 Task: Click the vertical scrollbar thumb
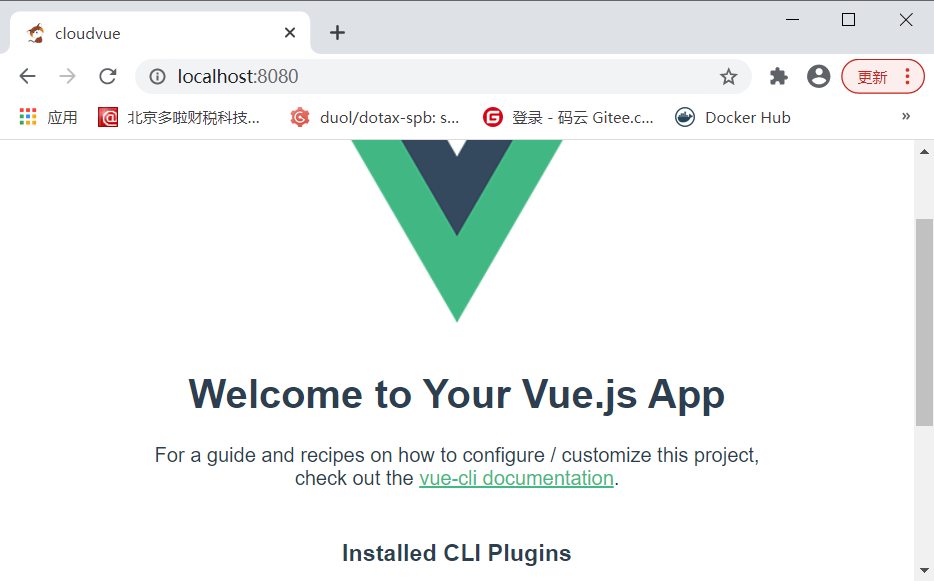924,322
